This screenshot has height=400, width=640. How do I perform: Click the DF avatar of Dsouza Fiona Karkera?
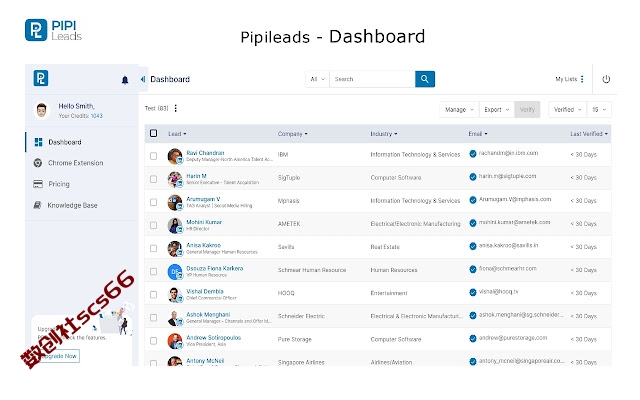[175, 271]
